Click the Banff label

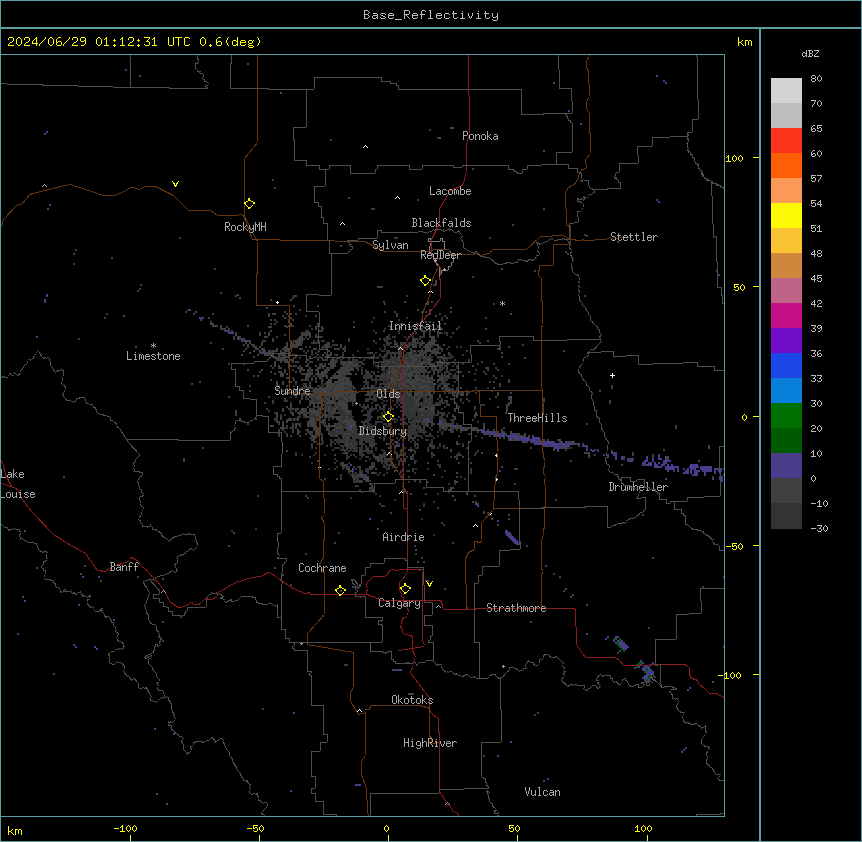click(x=124, y=567)
